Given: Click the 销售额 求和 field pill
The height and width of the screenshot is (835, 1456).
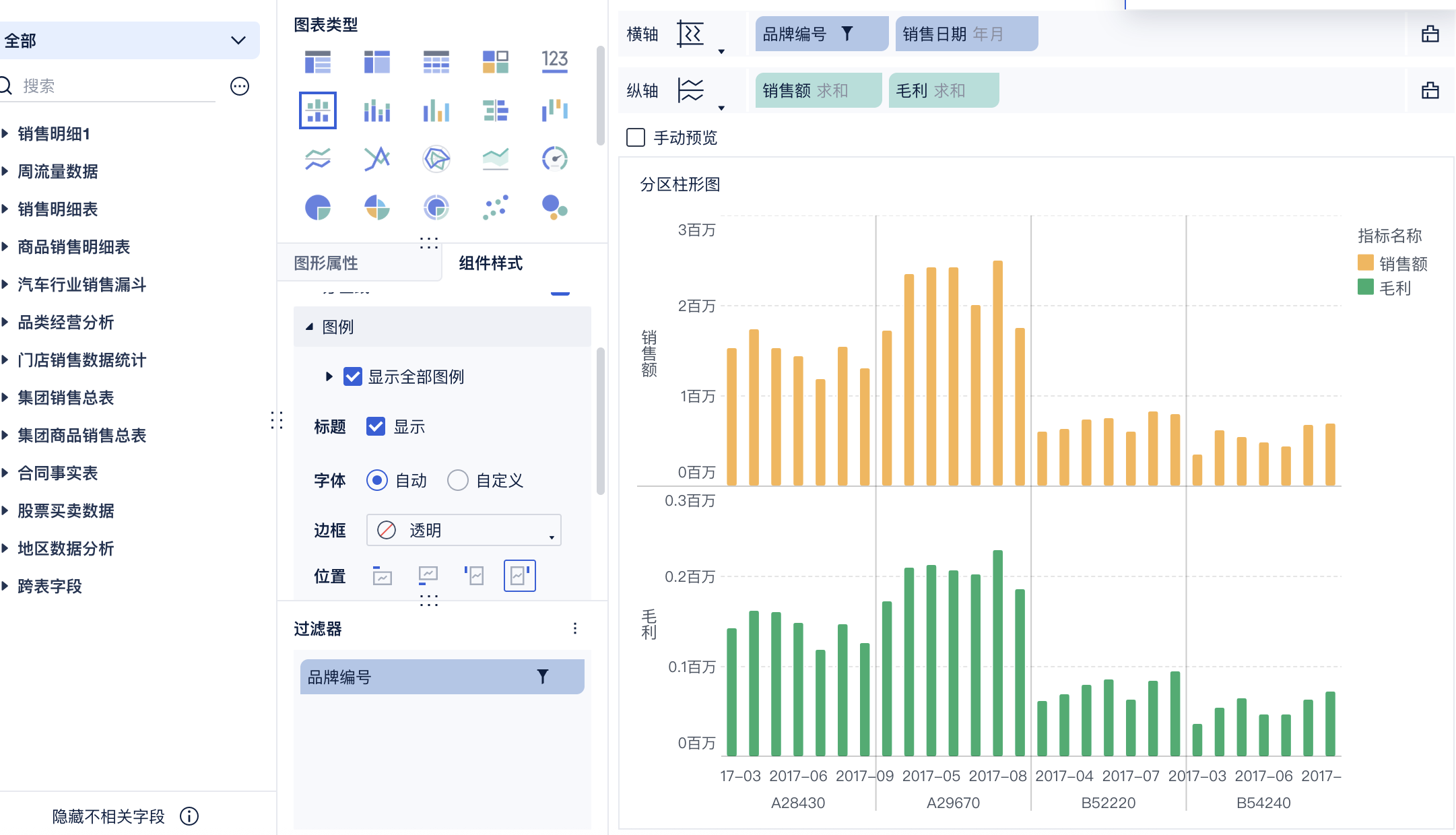Looking at the screenshot, I should pyautogui.click(x=817, y=91).
